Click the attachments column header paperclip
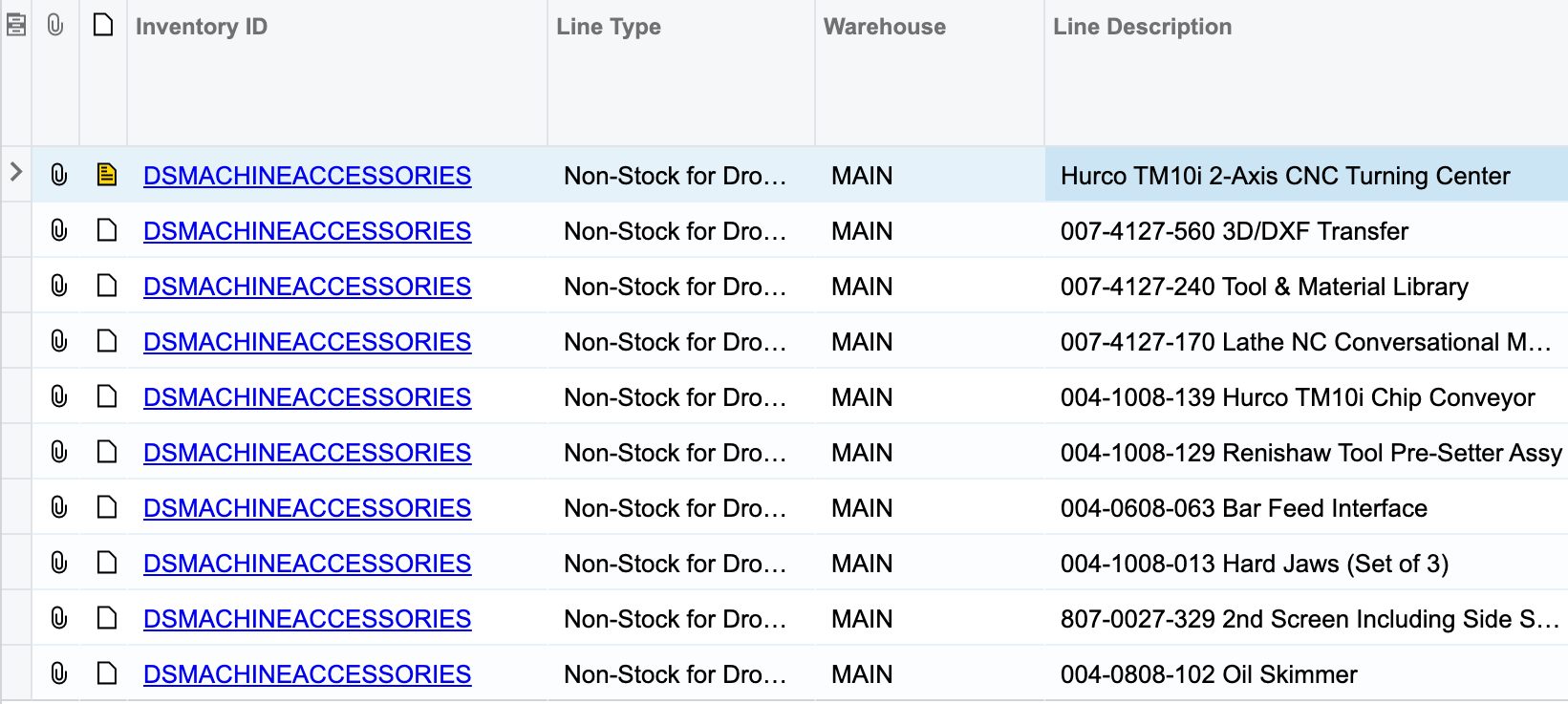Screen dimensions: 1568x704 point(55,25)
